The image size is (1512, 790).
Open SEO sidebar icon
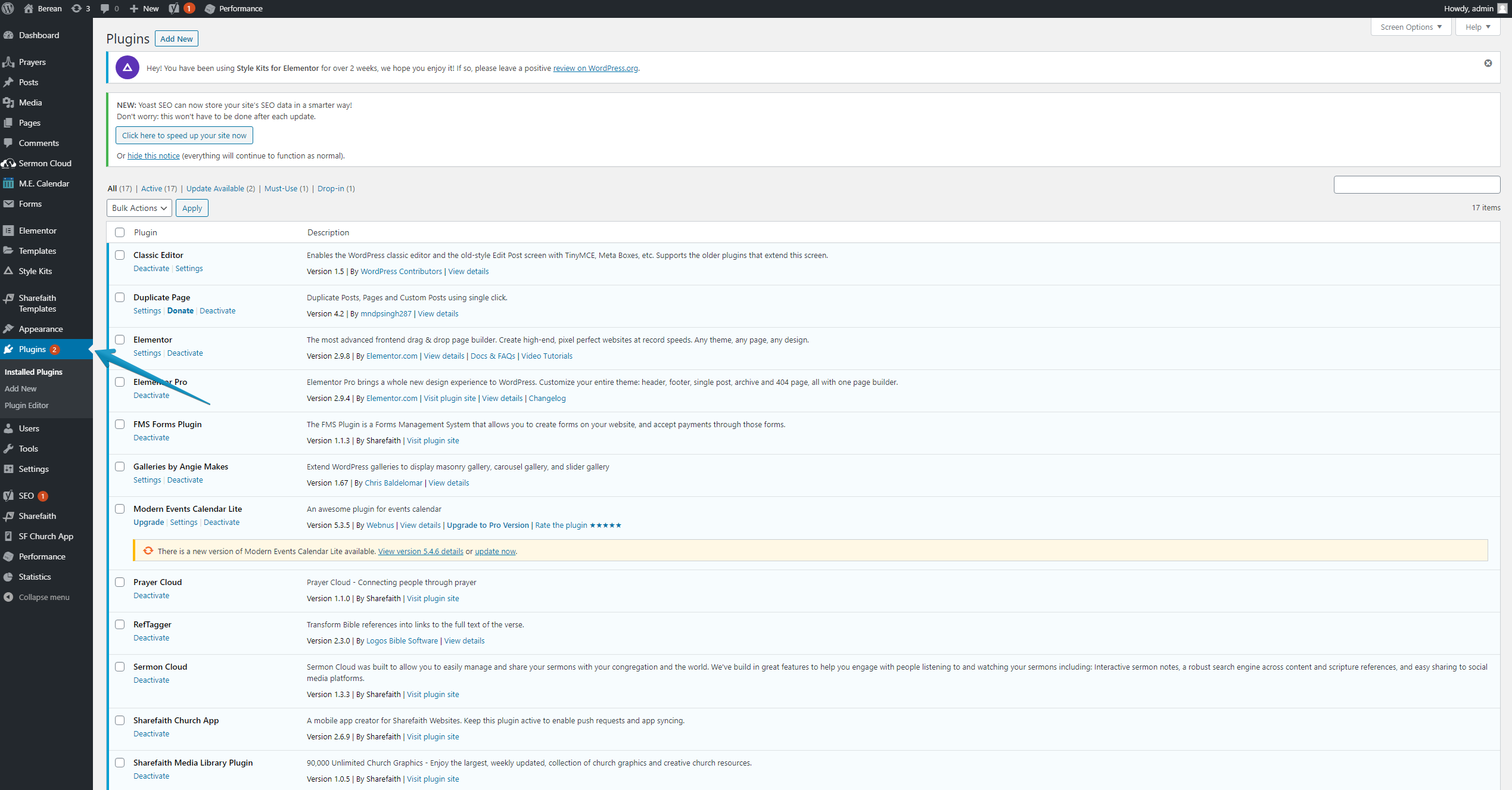click(8, 496)
